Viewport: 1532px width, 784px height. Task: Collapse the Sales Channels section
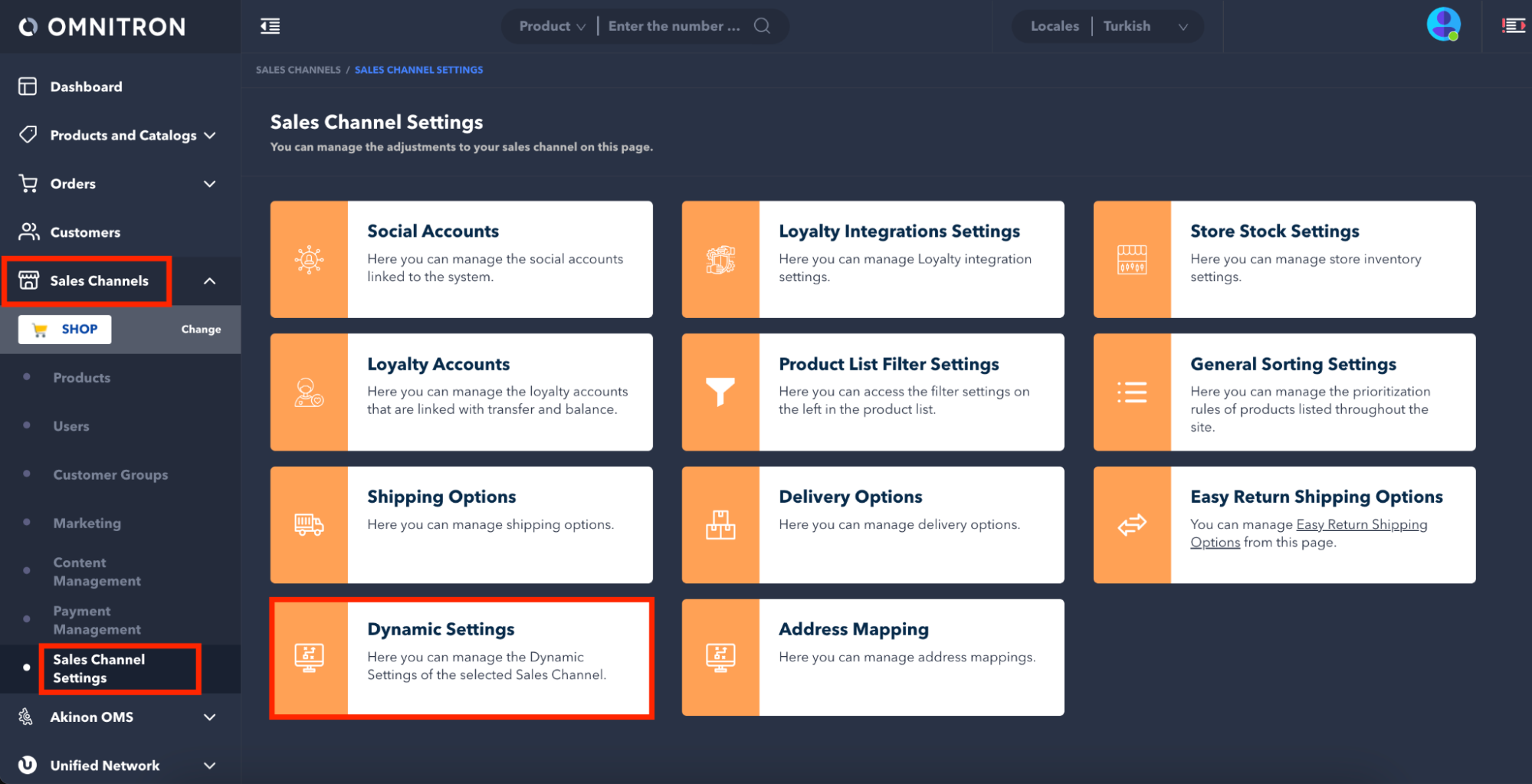(209, 281)
